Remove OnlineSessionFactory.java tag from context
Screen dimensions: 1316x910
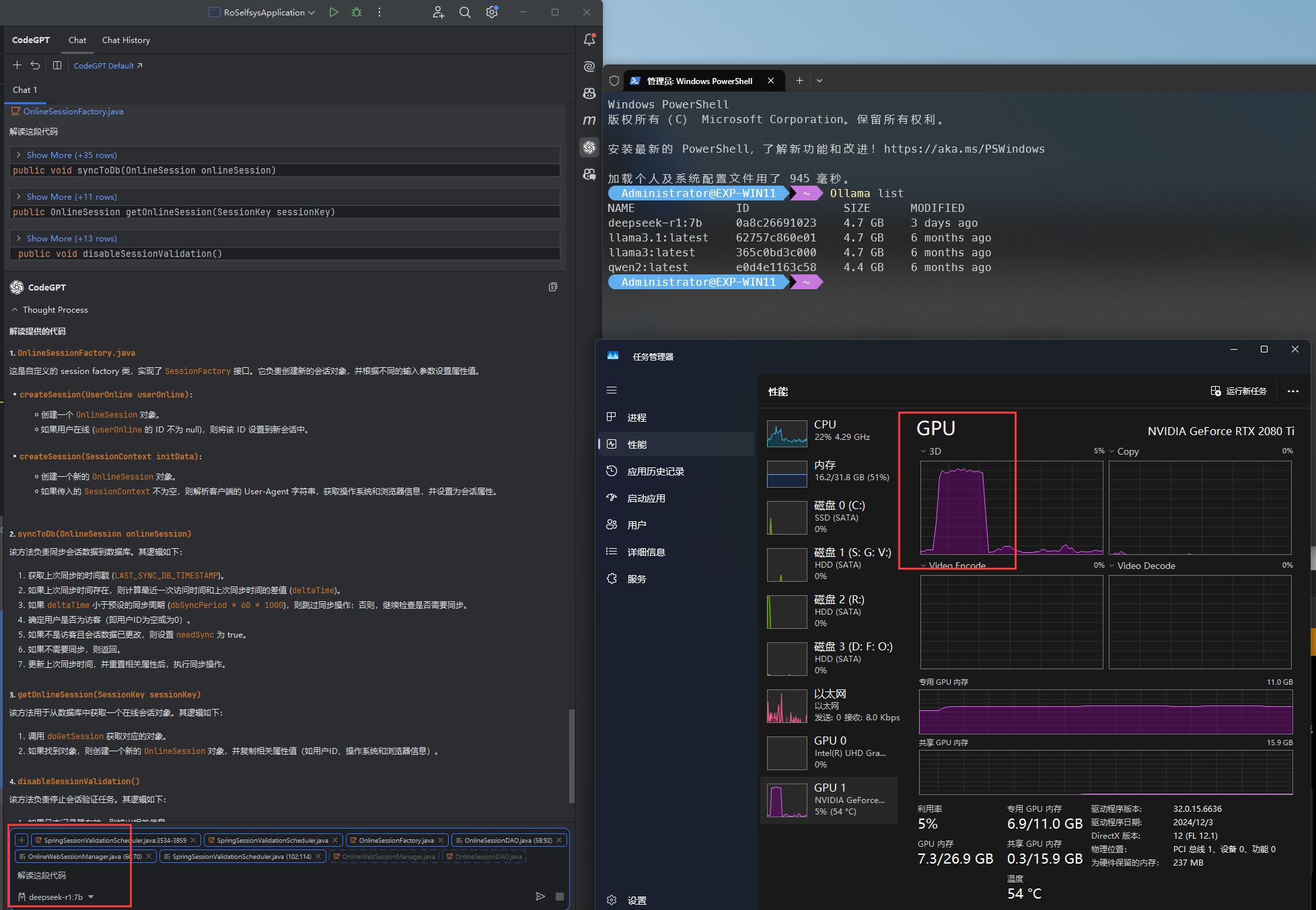click(x=441, y=840)
